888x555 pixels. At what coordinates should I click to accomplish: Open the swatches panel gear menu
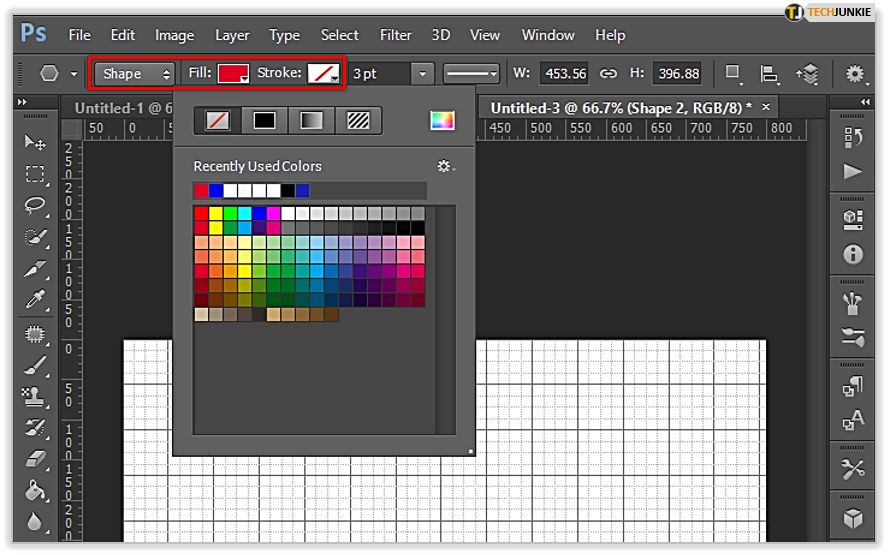click(x=446, y=166)
